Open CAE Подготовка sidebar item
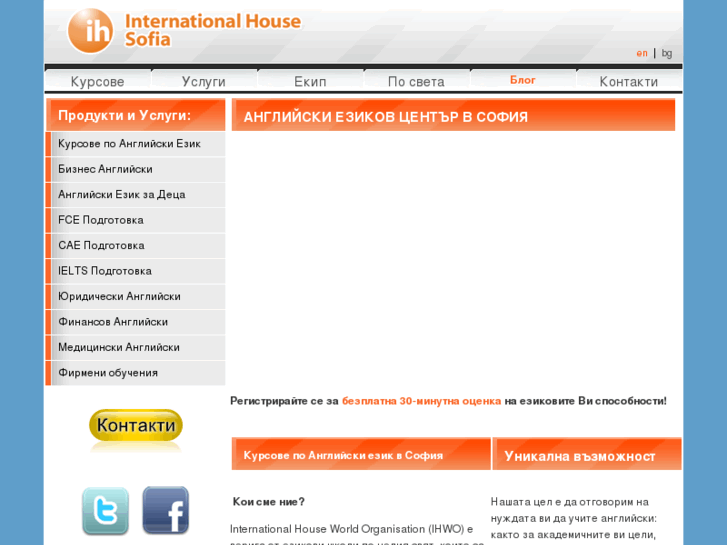This screenshot has width=727, height=545. (135, 246)
